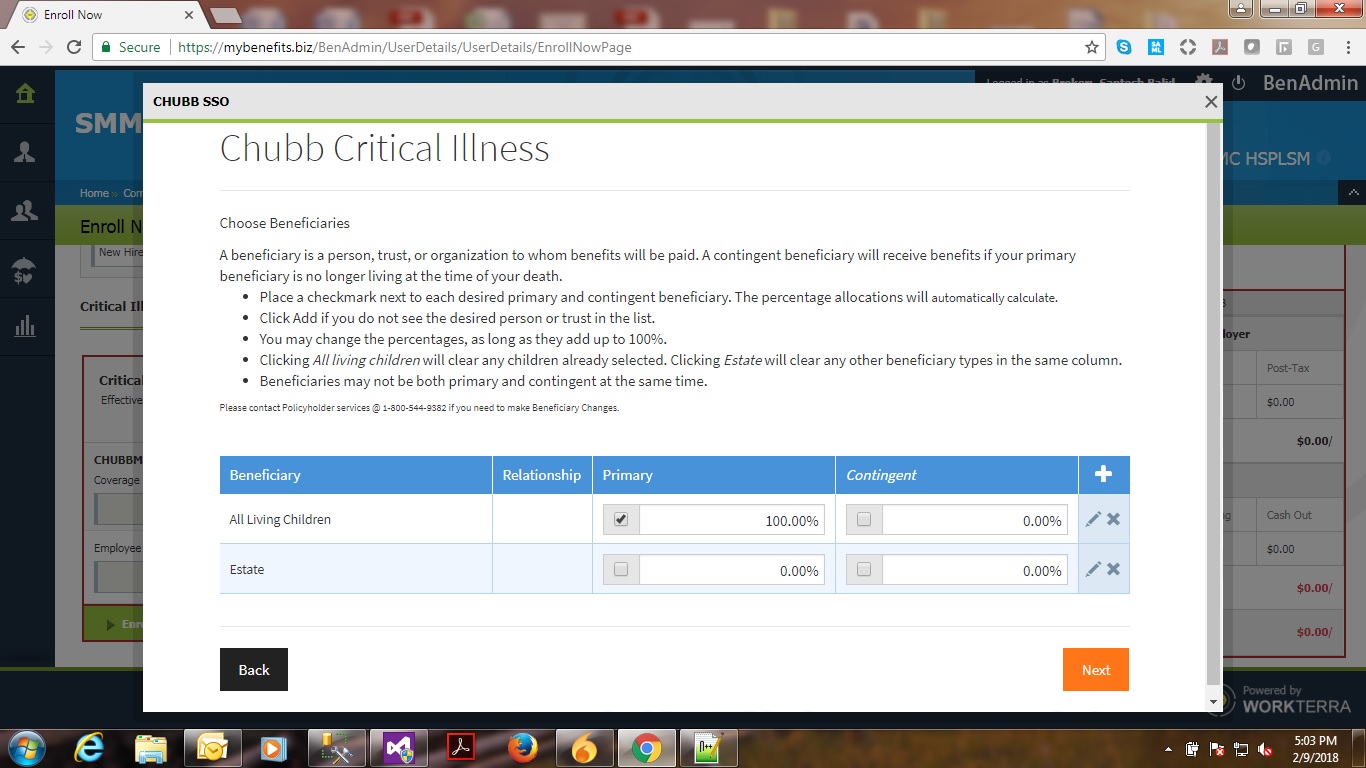Click the muted volume tray icon
Viewport: 1366px width, 768px height.
coord(1265,748)
